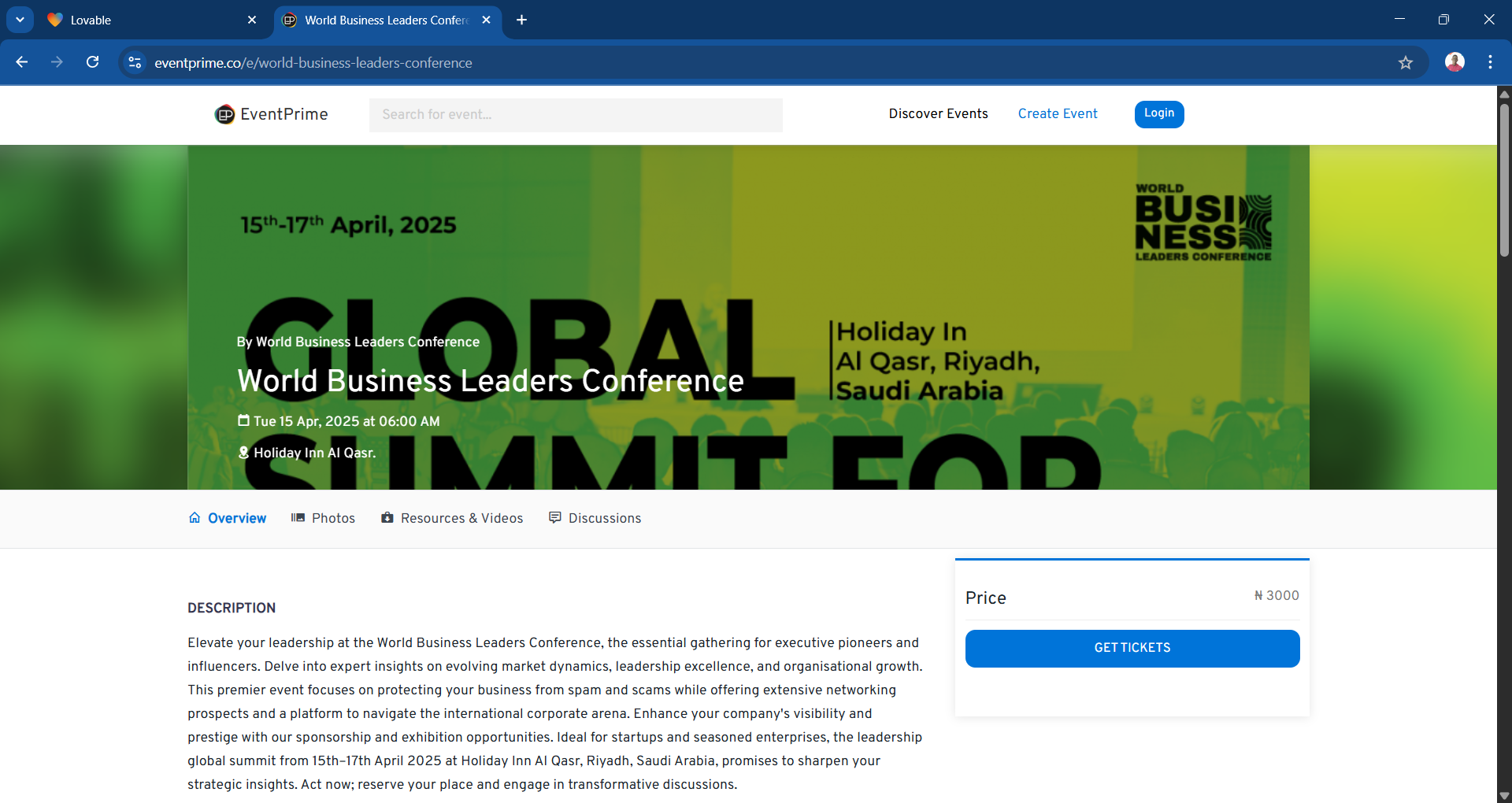This screenshot has width=1512, height=803.
Task: Click the Photos gallery icon
Action: pyautogui.click(x=298, y=517)
